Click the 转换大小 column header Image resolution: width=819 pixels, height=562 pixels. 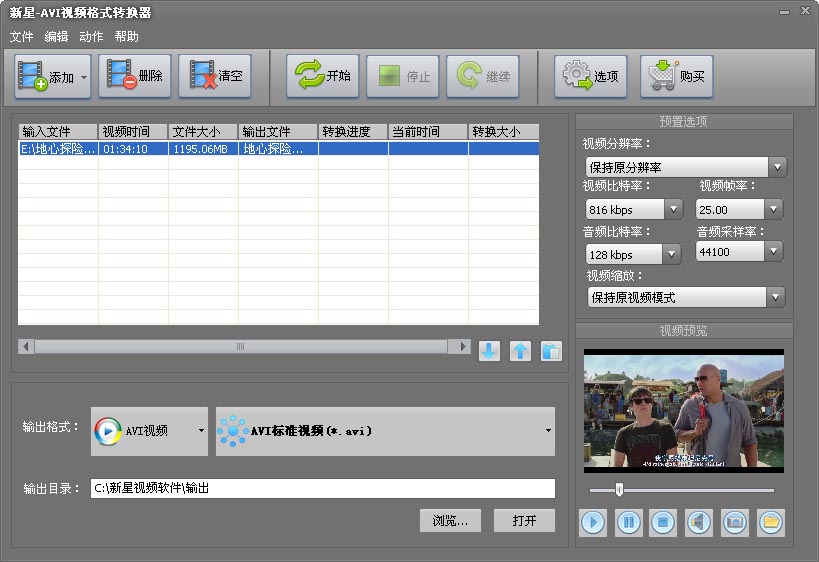[504, 132]
